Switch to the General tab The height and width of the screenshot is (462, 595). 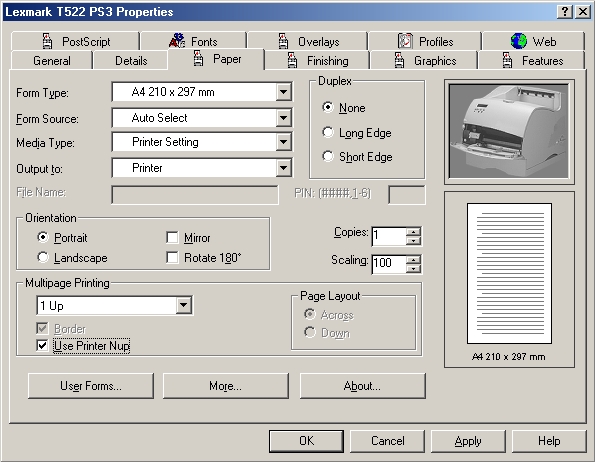[52, 61]
